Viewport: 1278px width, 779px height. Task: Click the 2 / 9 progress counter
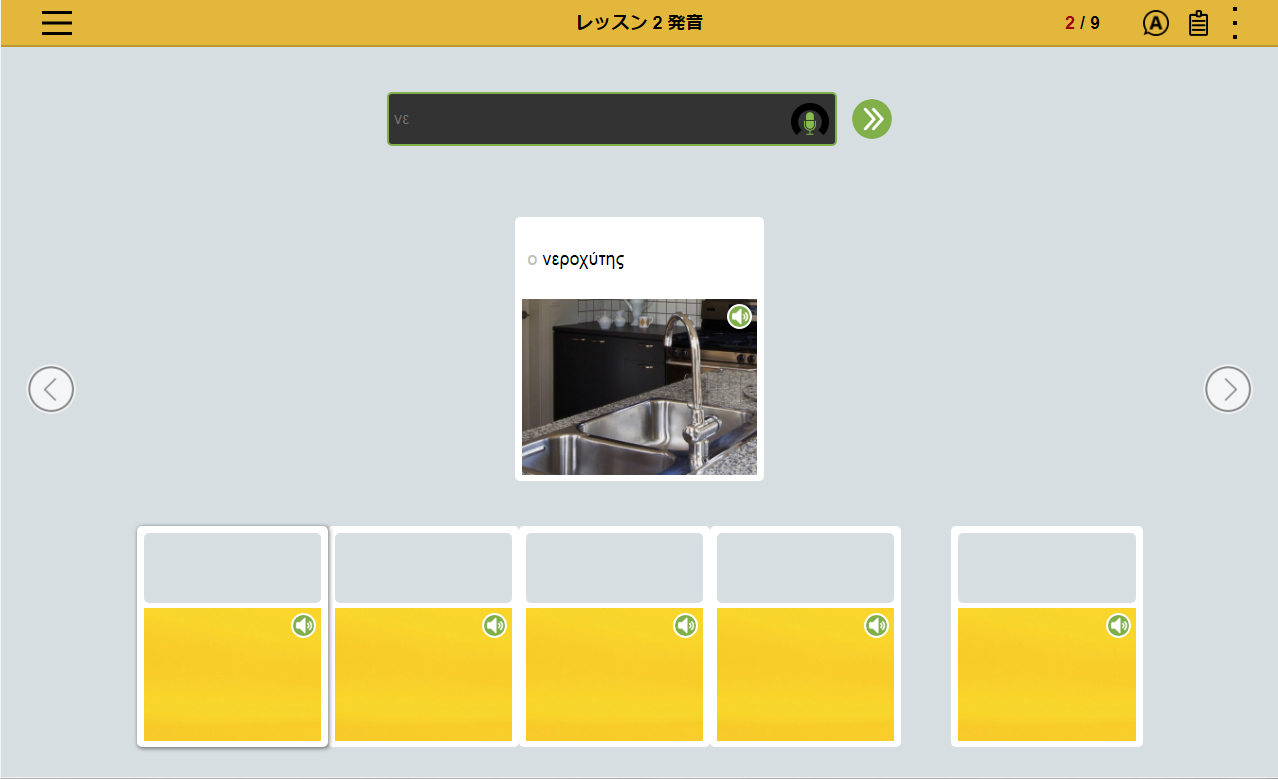[x=1082, y=23]
